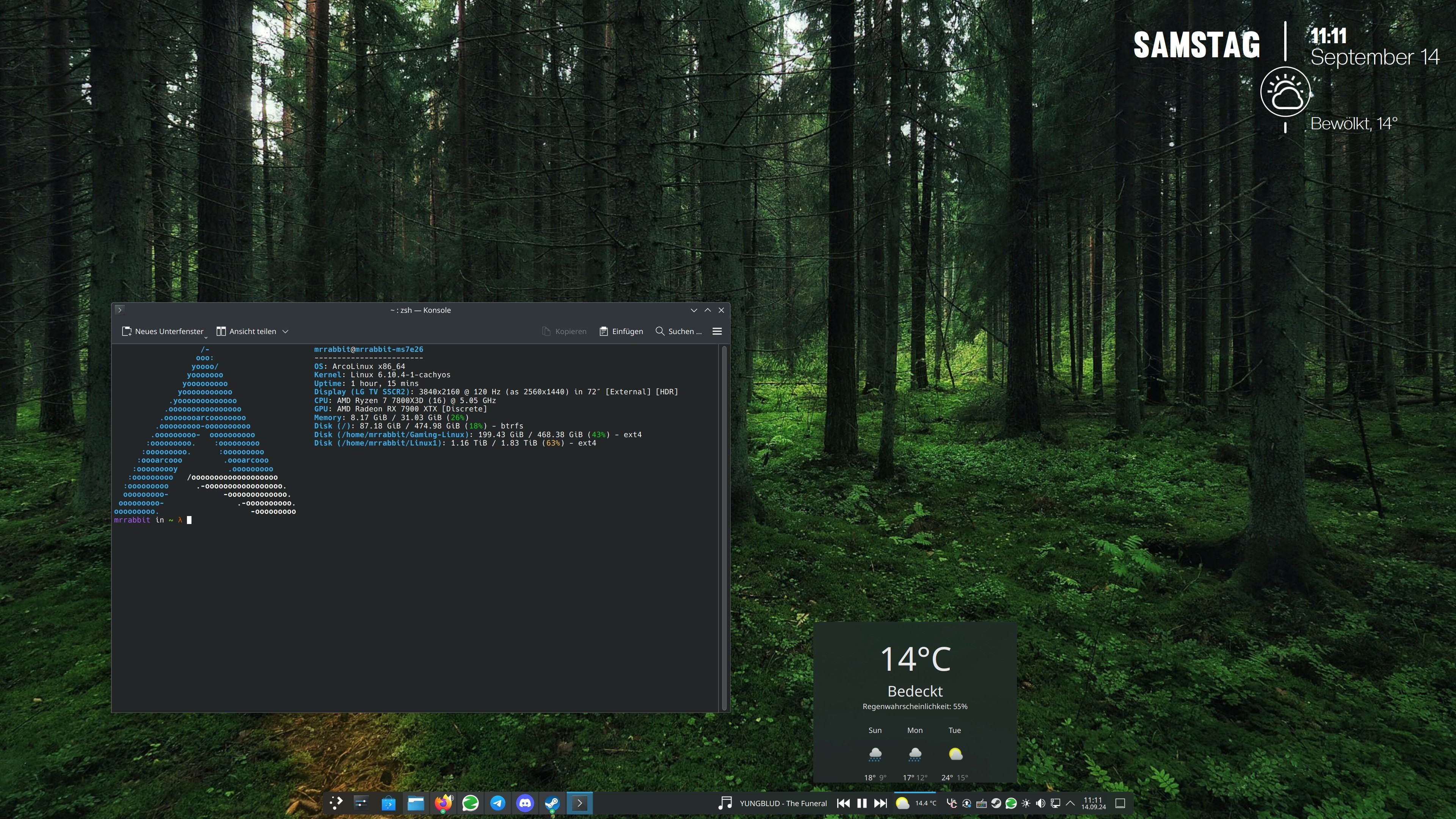Open System Settings from the taskbar

click(361, 803)
